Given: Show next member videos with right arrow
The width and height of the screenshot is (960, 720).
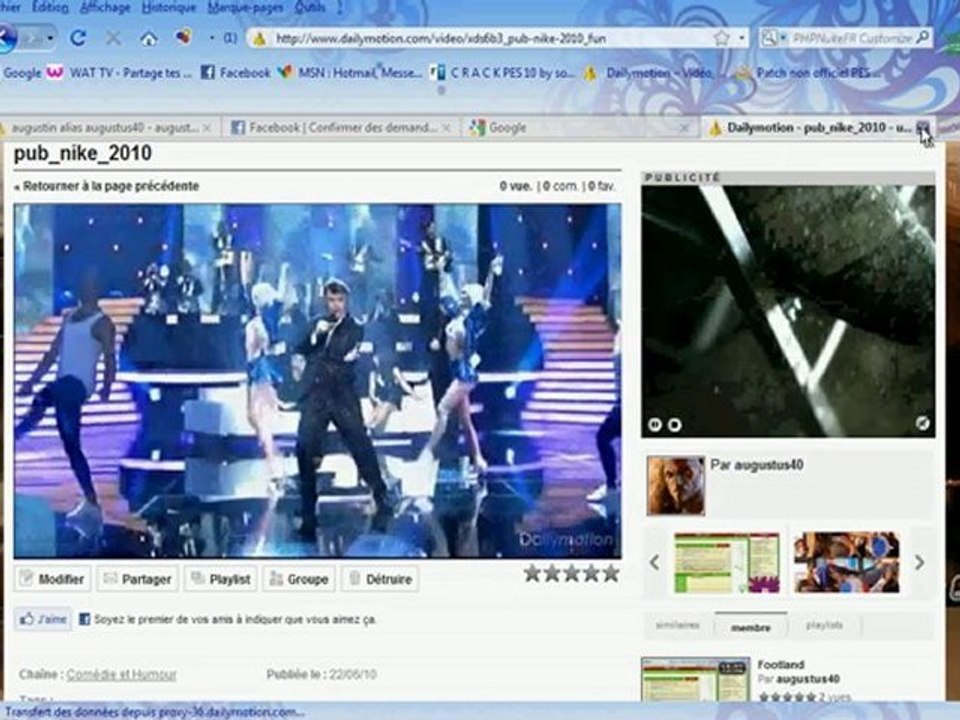Looking at the screenshot, I should (920, 562).
